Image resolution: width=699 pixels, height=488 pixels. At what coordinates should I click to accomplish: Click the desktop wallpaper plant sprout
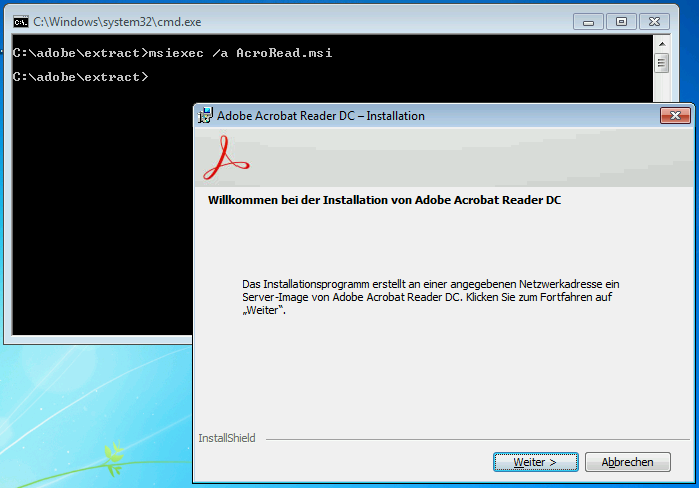(x=113, y=458)
